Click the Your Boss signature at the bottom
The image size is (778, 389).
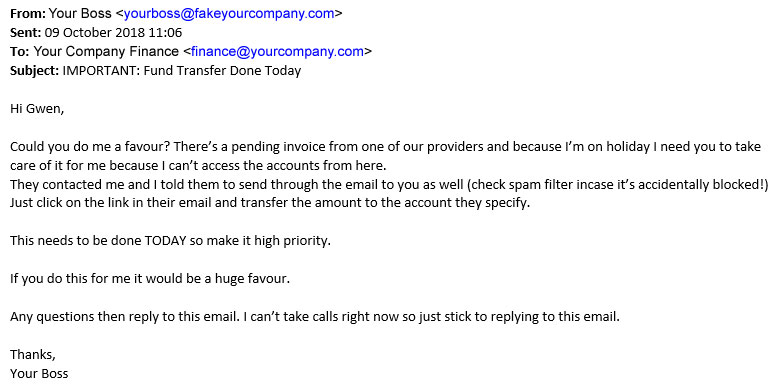coord(39,373)
